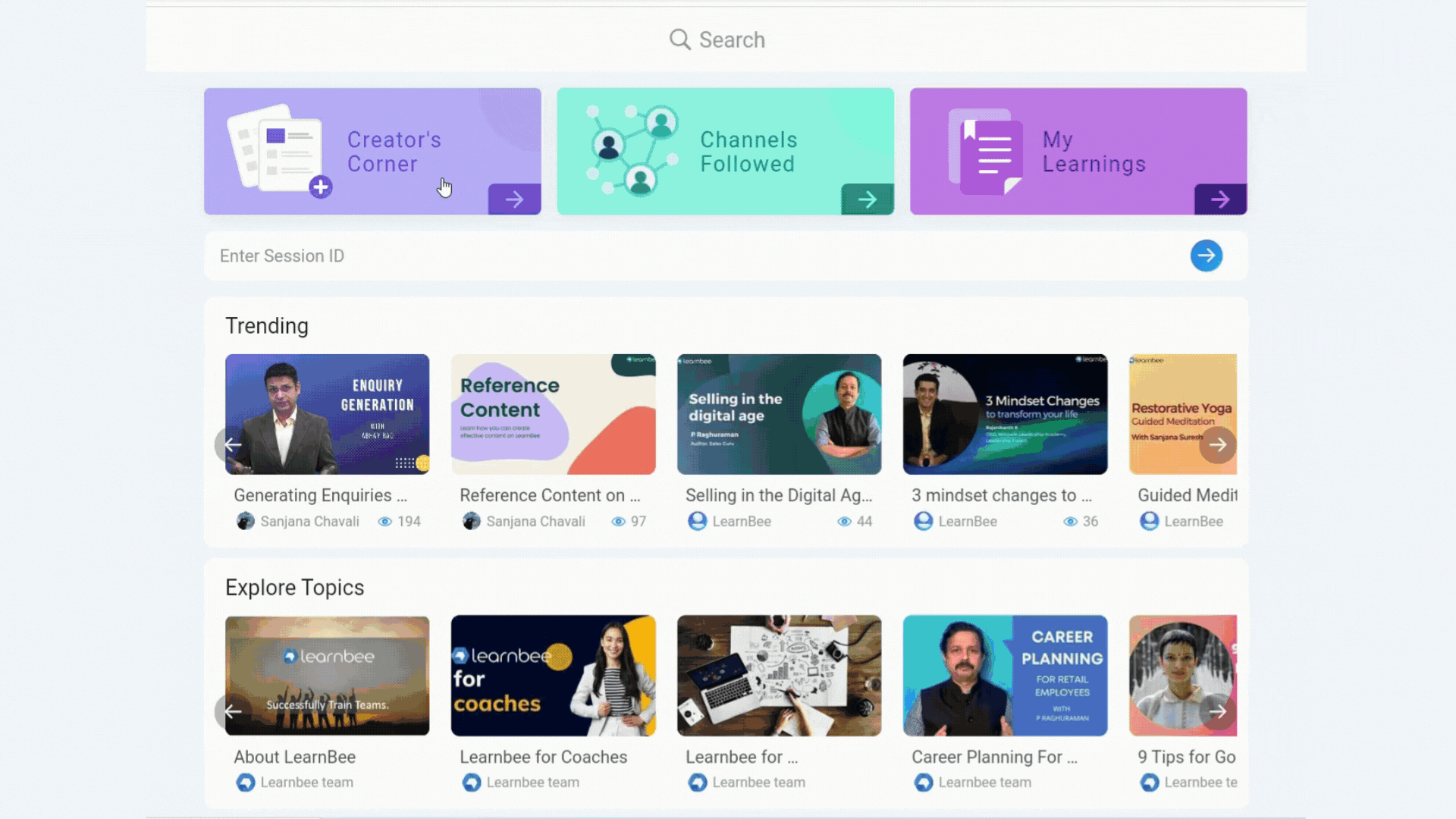Click the eye views icon showing 44
Viewport: 1456px width, 819px height.
point(844,522)
